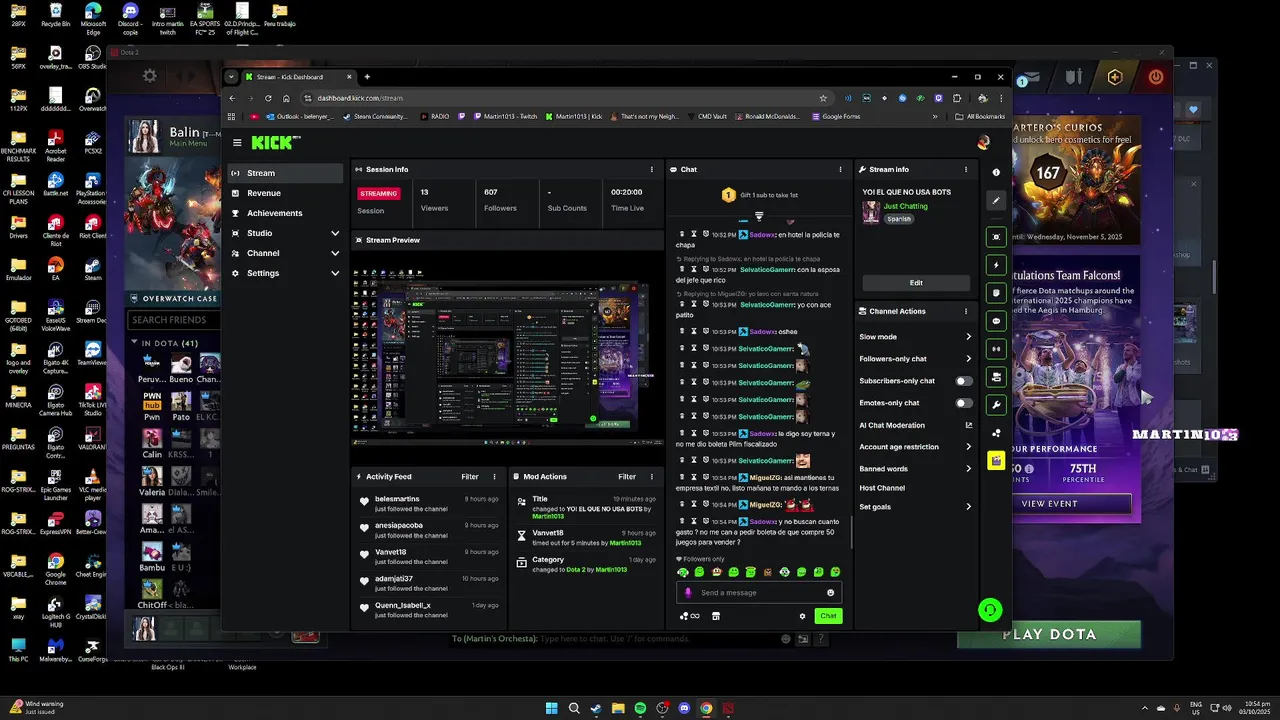This screenshot has width=1280, height=720.
Task: Switch to the Stream - Kick Dashboard tab
Action: click(298, 77)
